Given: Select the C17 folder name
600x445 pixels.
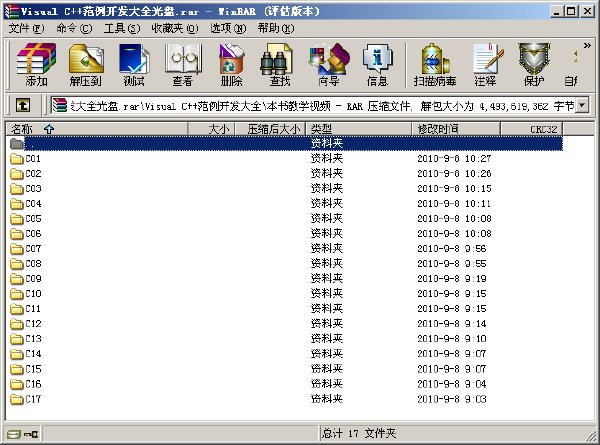Looking at the screenshot, I should tap(33, 399).
